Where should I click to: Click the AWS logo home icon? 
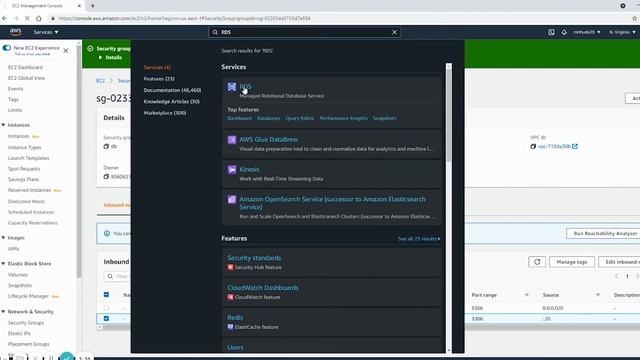(x=16, y=31)
